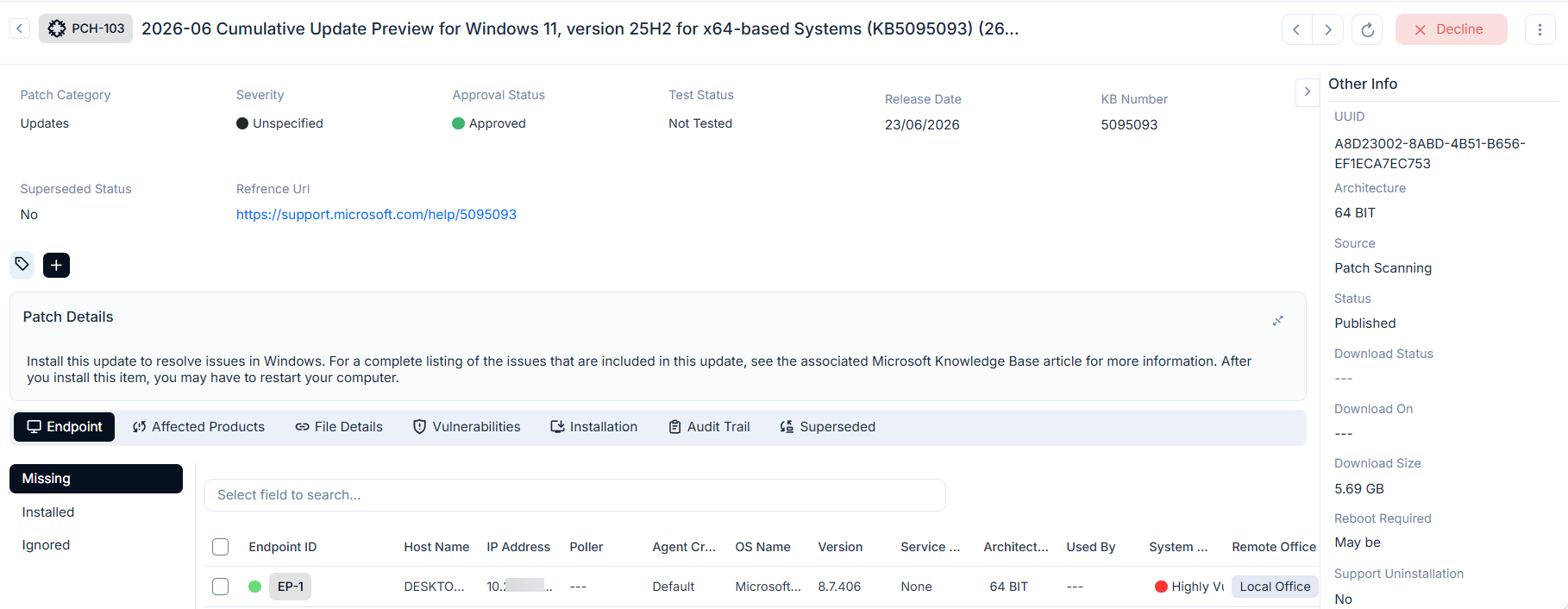1568x609 pixels.
Task: Refresh the patch details
Action: pos(1367,29)
